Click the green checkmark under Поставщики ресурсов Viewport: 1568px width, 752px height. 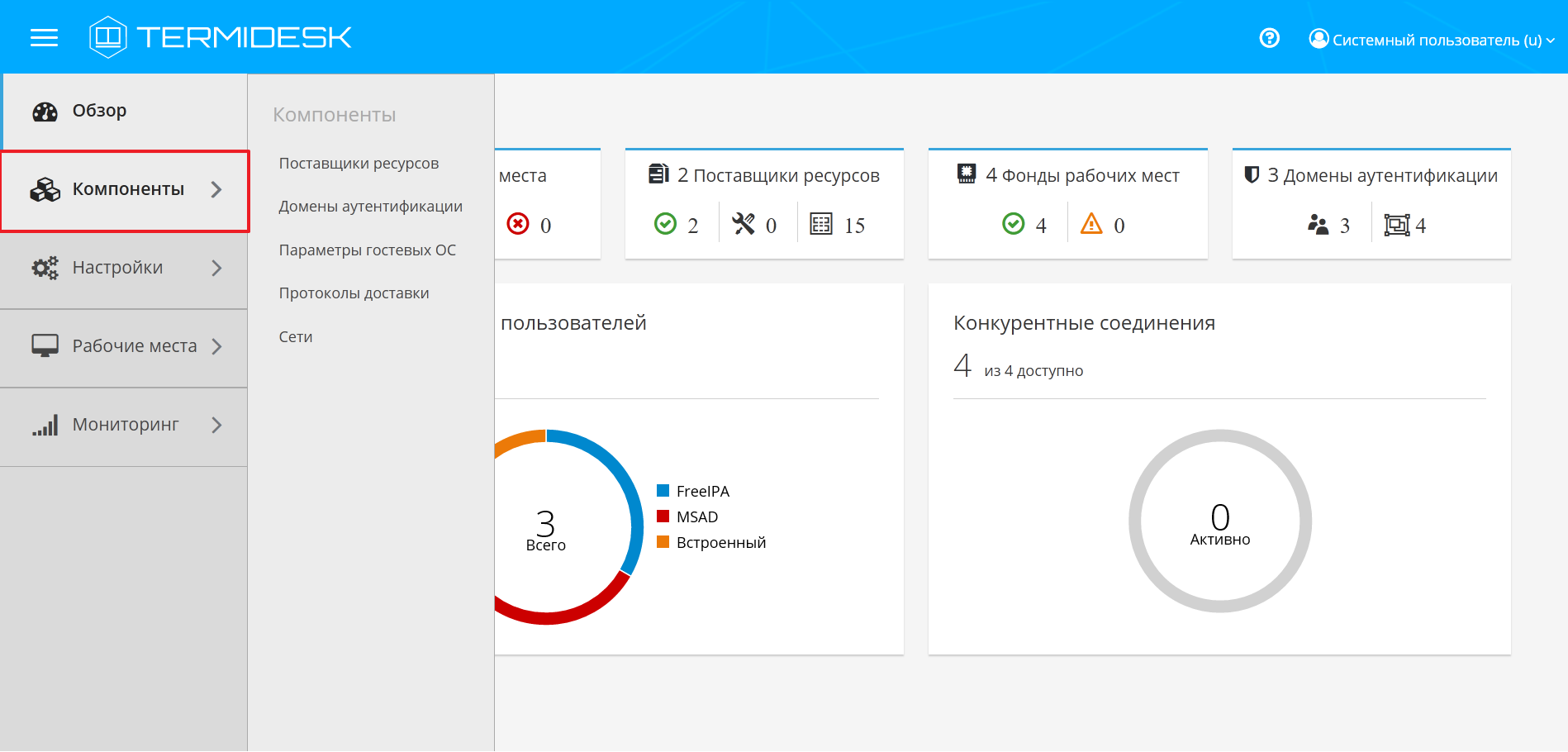click(x=665, y=224)
